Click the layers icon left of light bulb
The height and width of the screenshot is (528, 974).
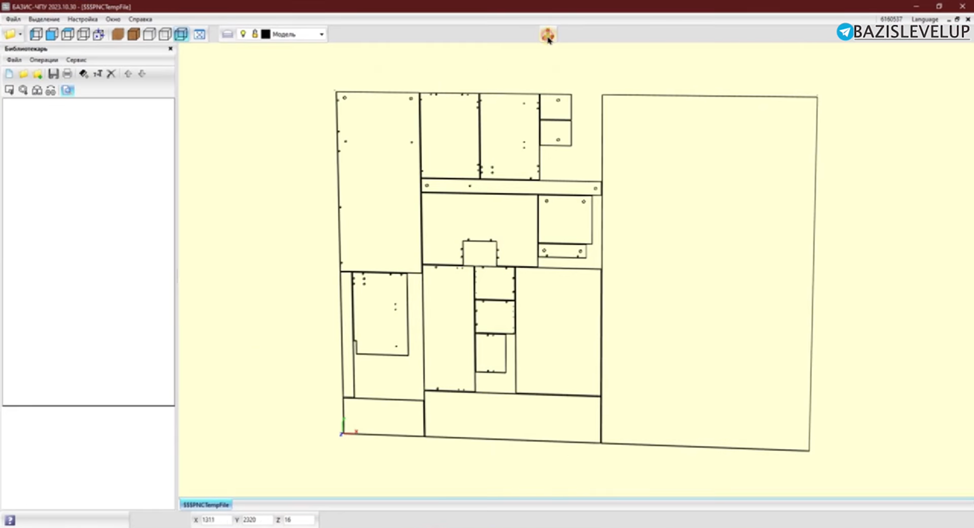click(x=227, y=34)
